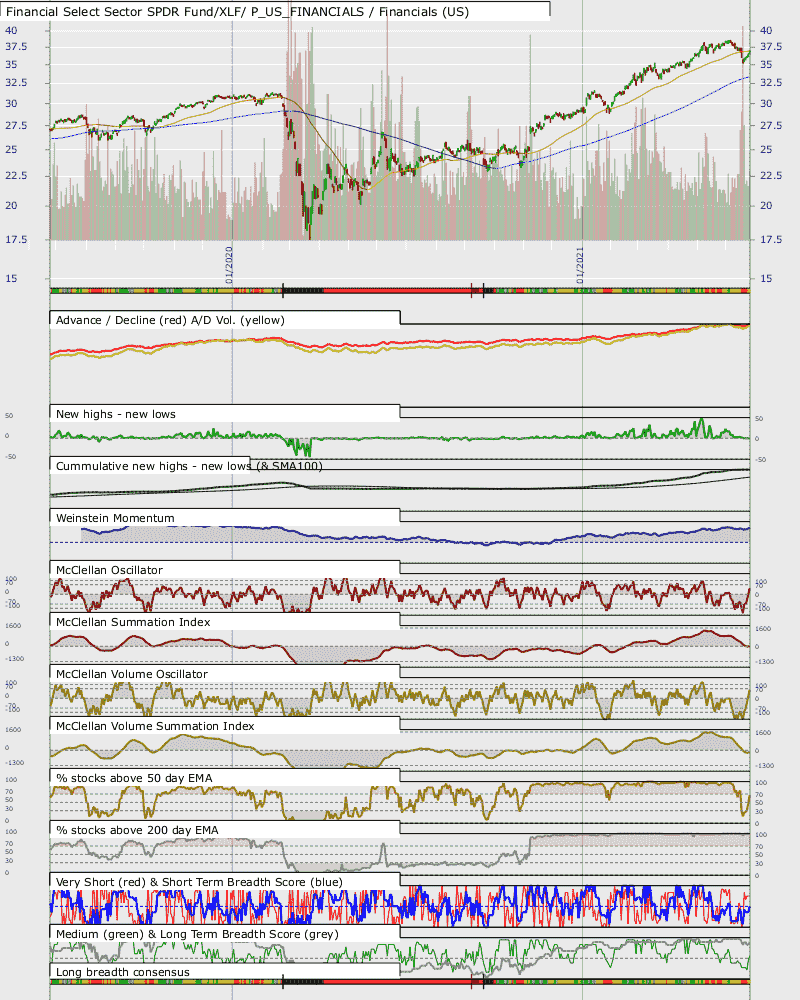The width and height of the screenshot is (800, 1000).
Task: Click the 27.5 price label on the right axis
Action: [x=770, y=125]
